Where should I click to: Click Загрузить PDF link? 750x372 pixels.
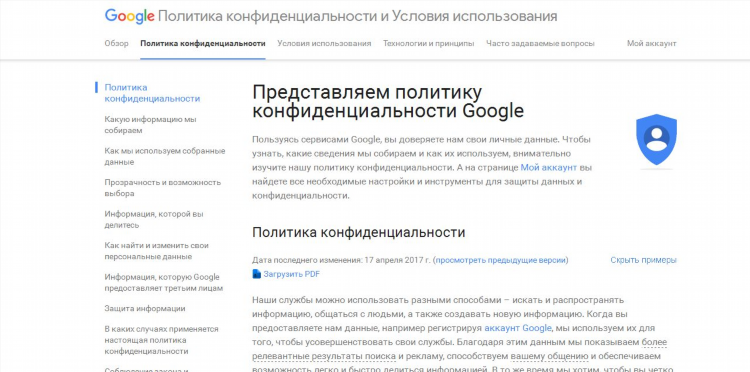pos(291,274)
